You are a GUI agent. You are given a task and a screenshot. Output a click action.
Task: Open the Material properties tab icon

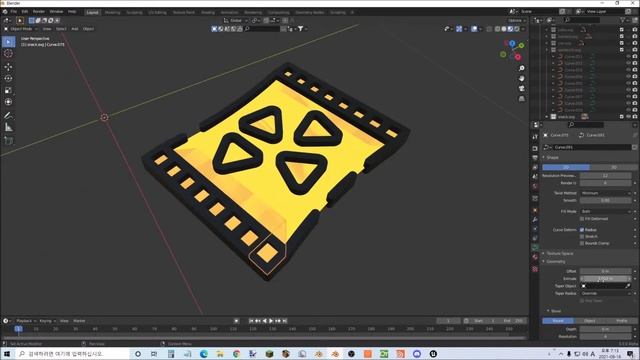click(535, 257)
